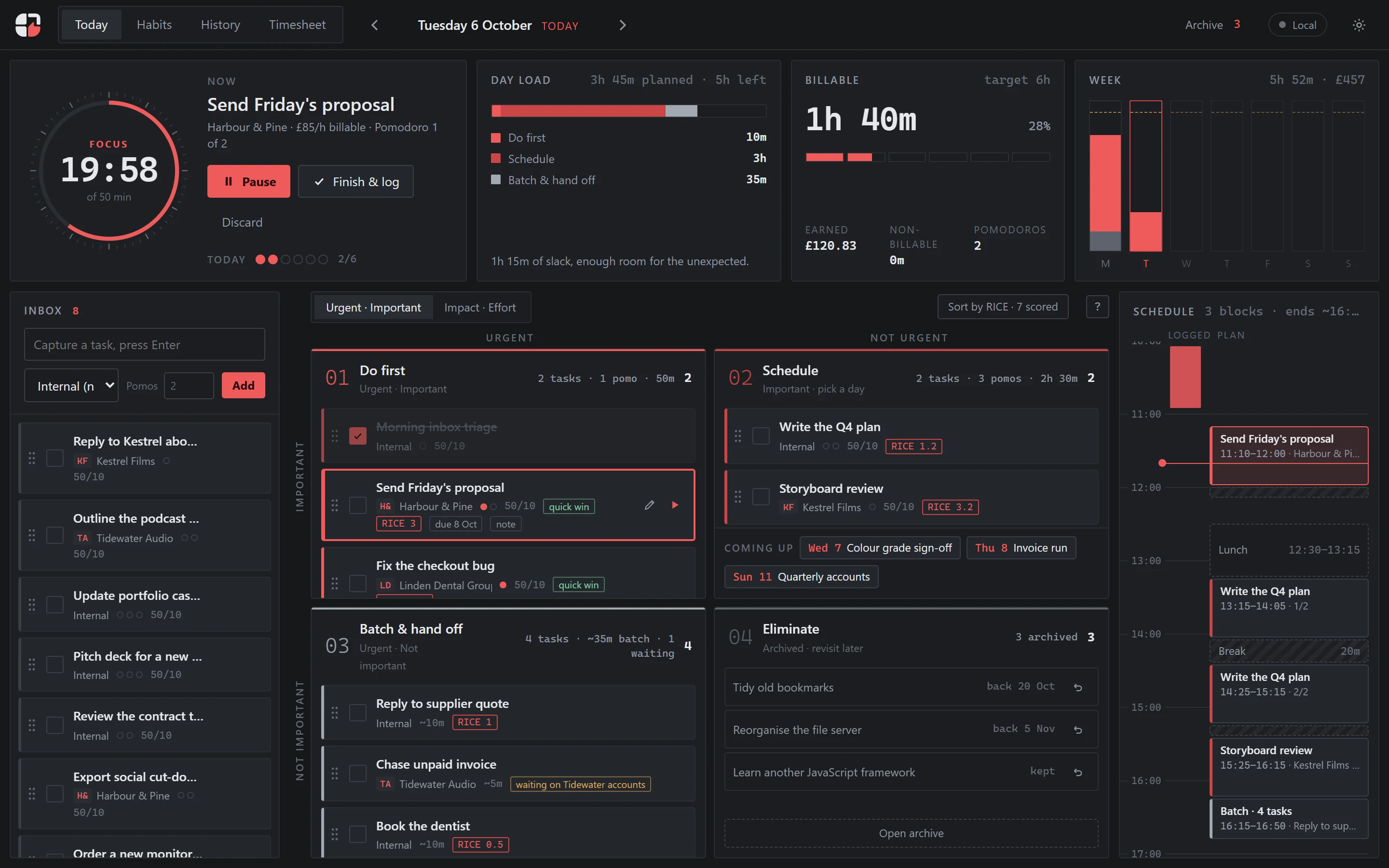Viewport: 1389px width, 868px height.
Task: Grab drag handle of Chase unpaid invoice
Action: tap(335, 773)
